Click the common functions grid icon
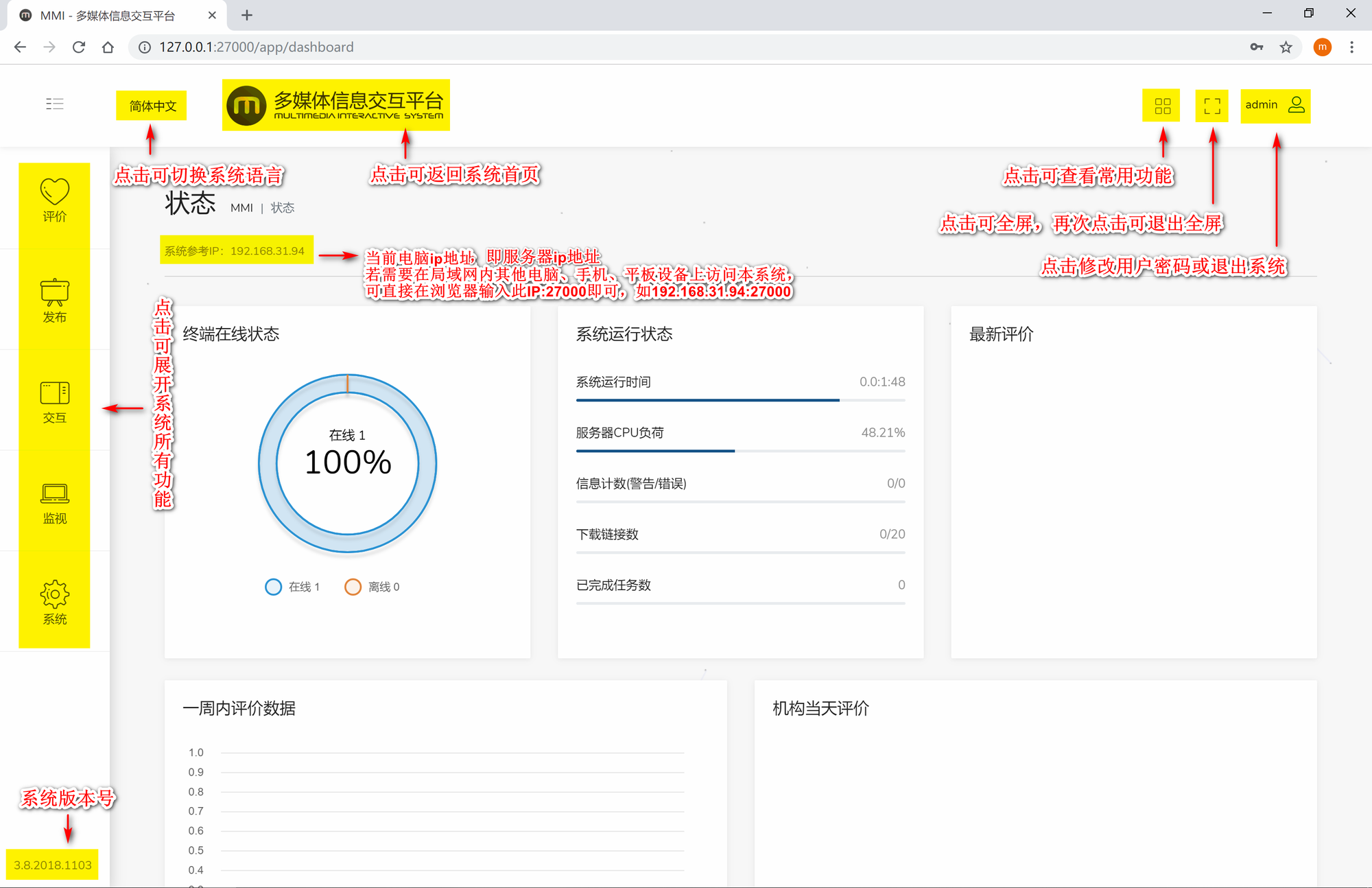The width and height of the screenshot is (1372, 888). point(1162,106)
